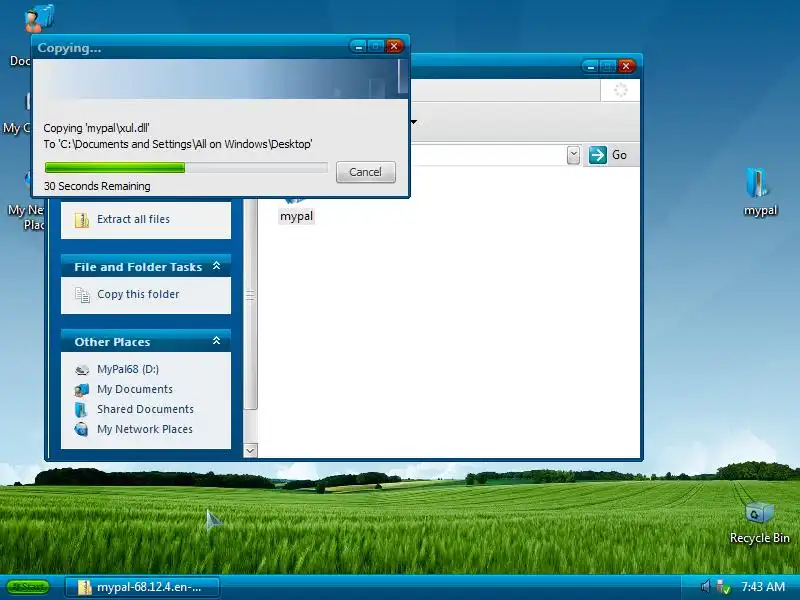Minimize the Copying dialog

358,46
